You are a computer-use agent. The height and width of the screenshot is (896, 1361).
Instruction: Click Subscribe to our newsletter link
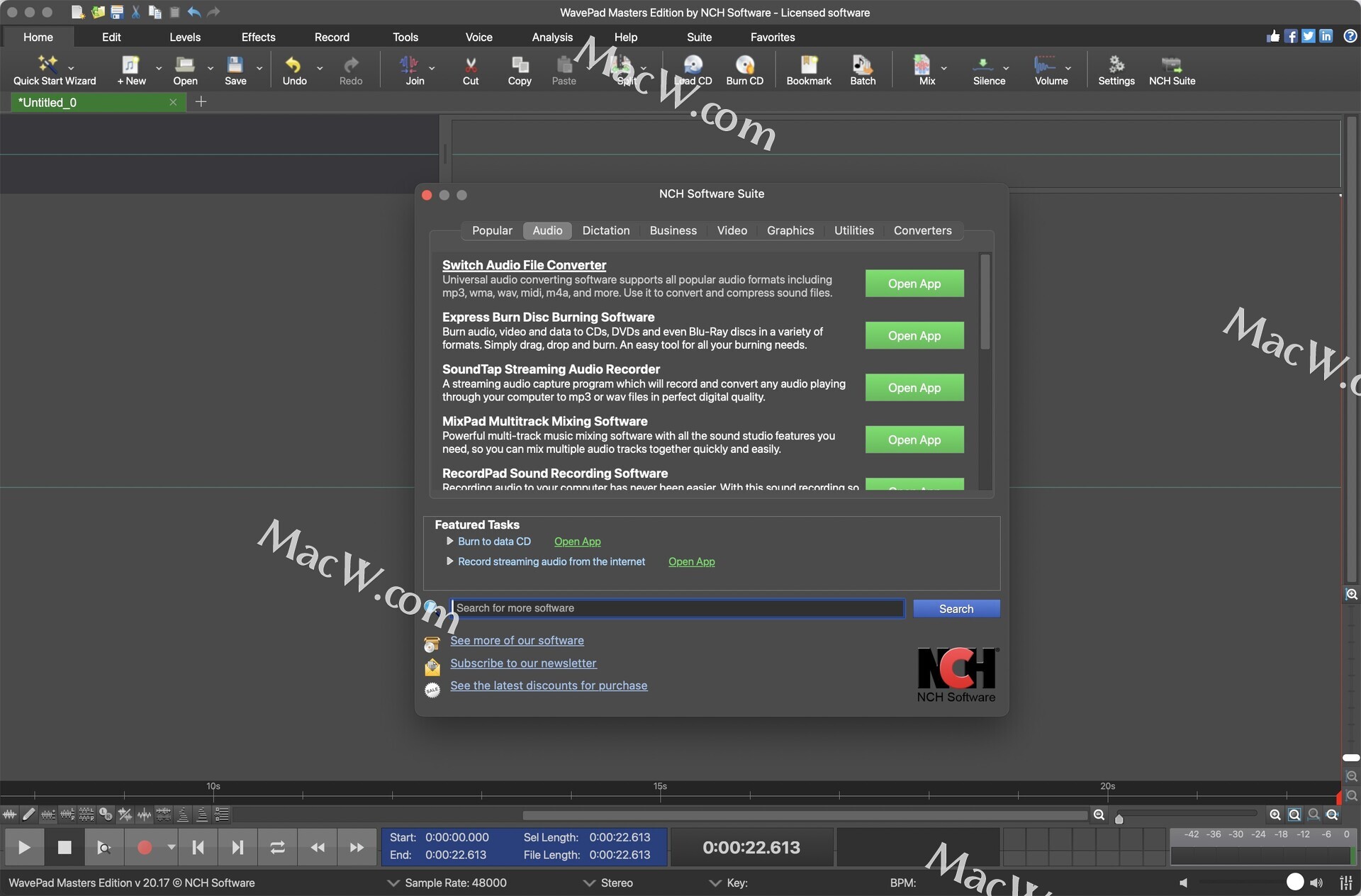[523, 663]
